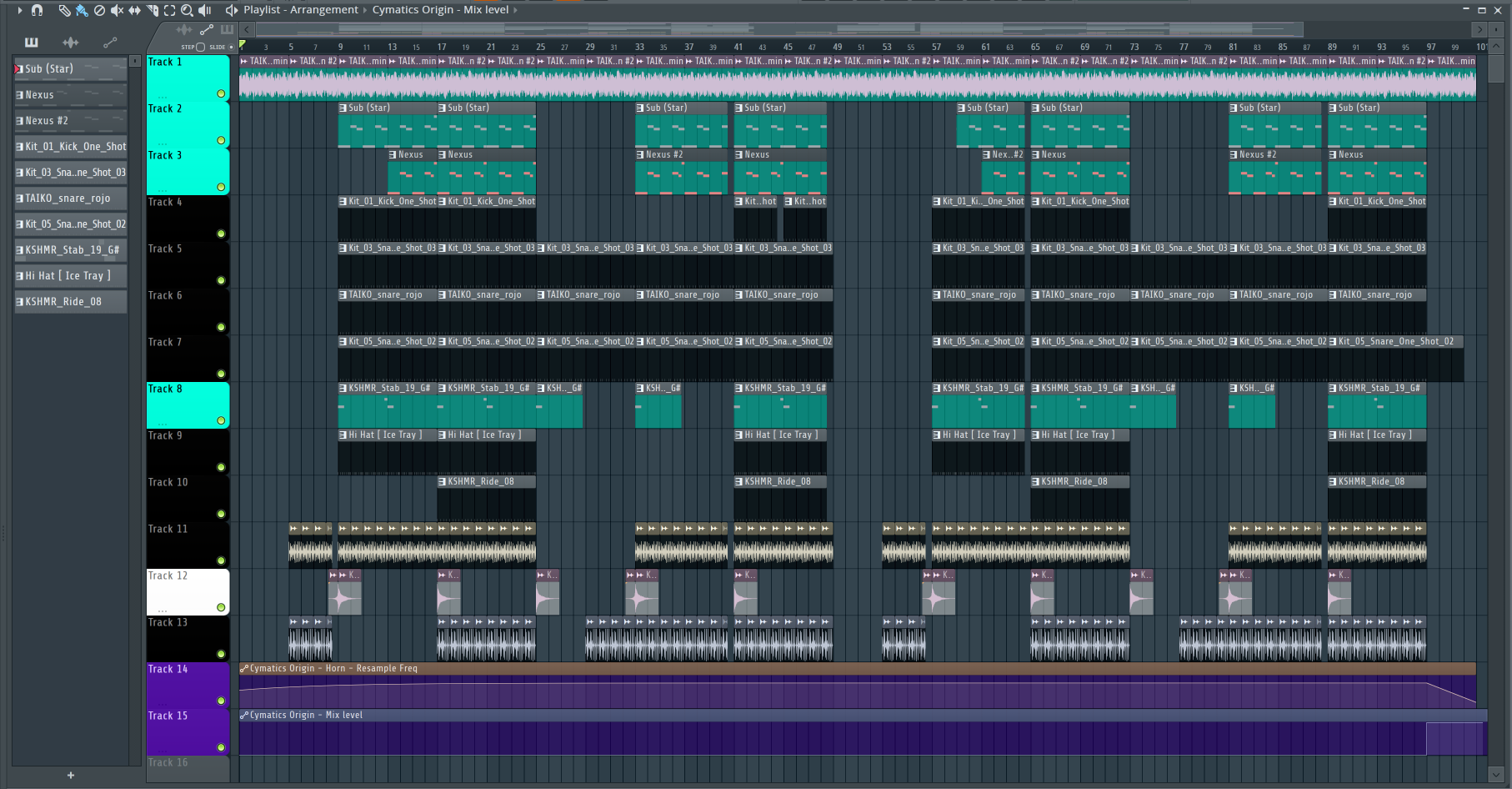The image size is (1512, 789).
Task: Select Hi Hat [ Ice Tray ] in picker
Action: point(71,275)
